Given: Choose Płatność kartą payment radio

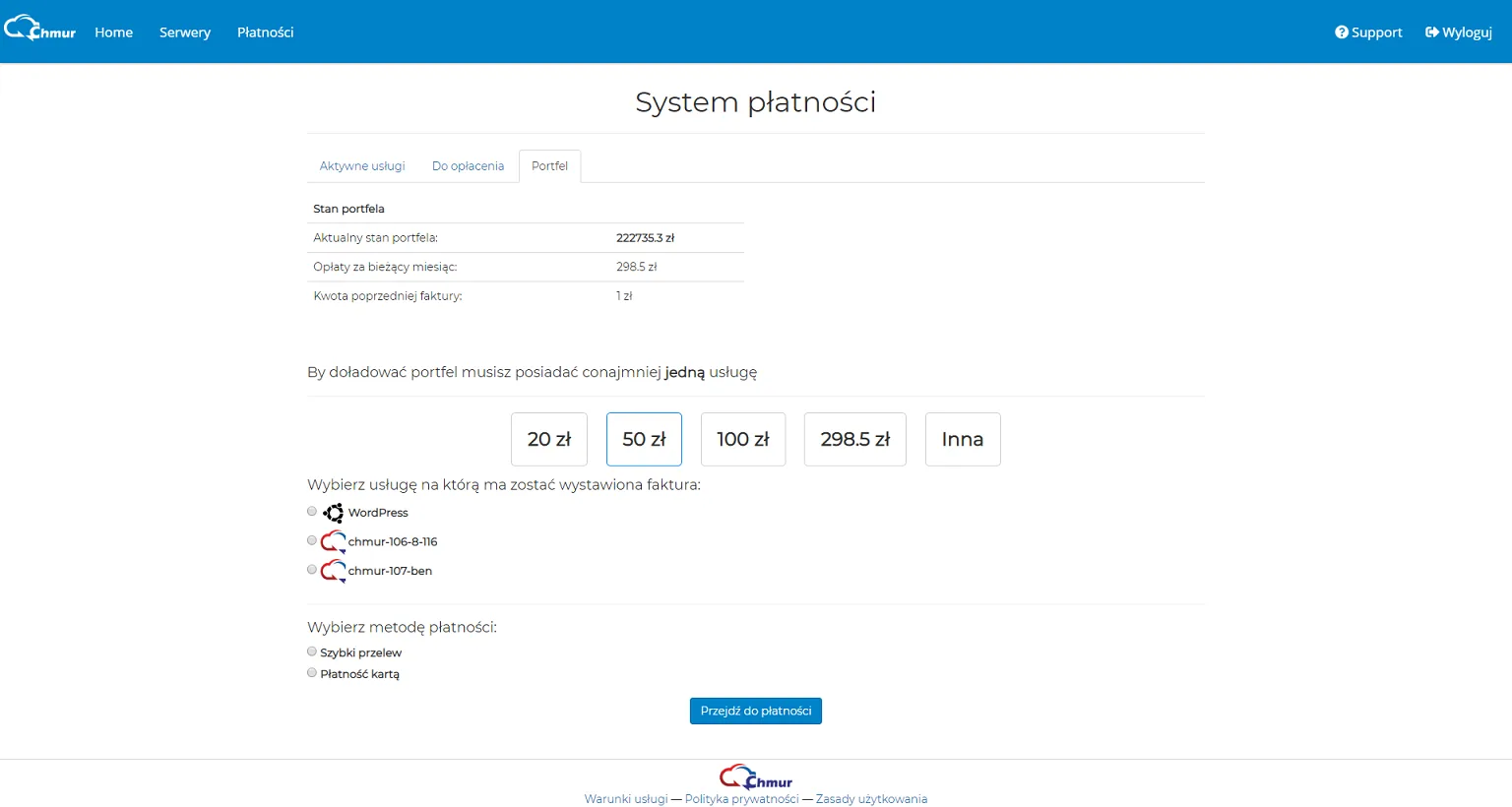Looking at the screenshot, I should pos(312,673).
